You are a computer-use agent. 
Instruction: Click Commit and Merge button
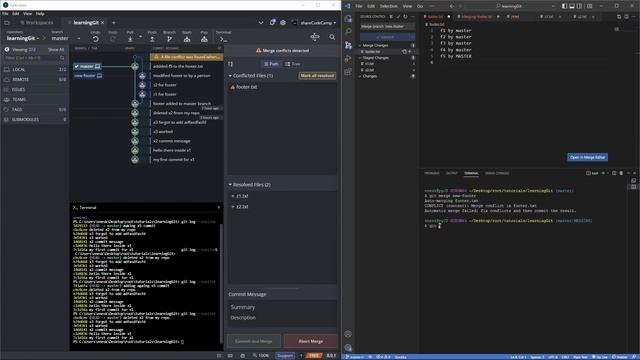pyautogui.click(x=254, y=341)
